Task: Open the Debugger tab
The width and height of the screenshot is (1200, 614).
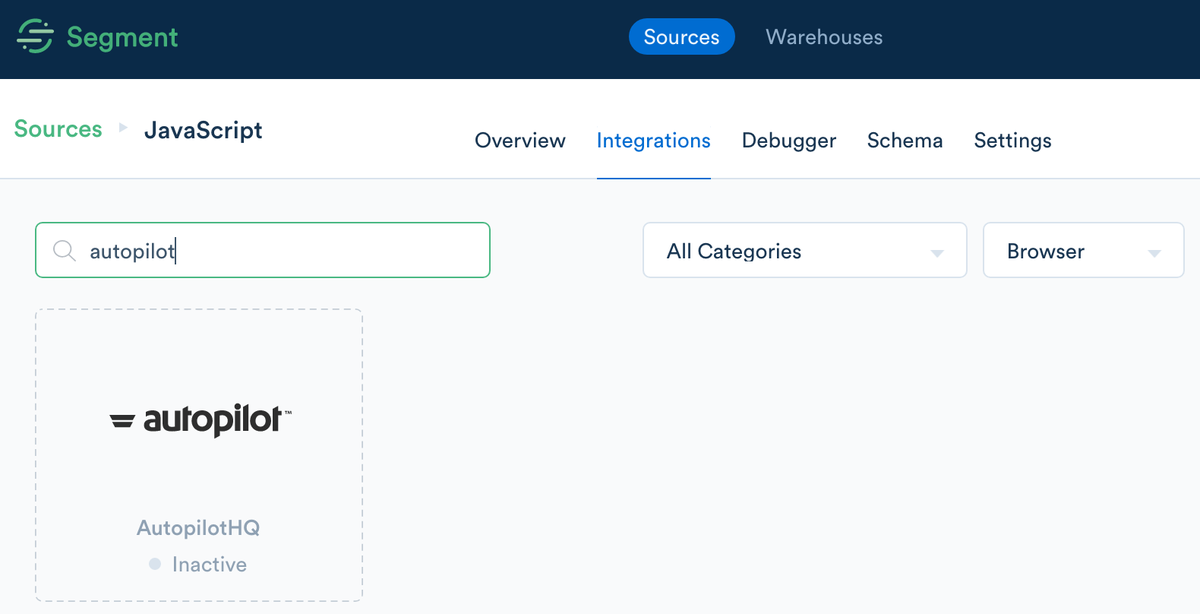Action: tap(788, 141)
